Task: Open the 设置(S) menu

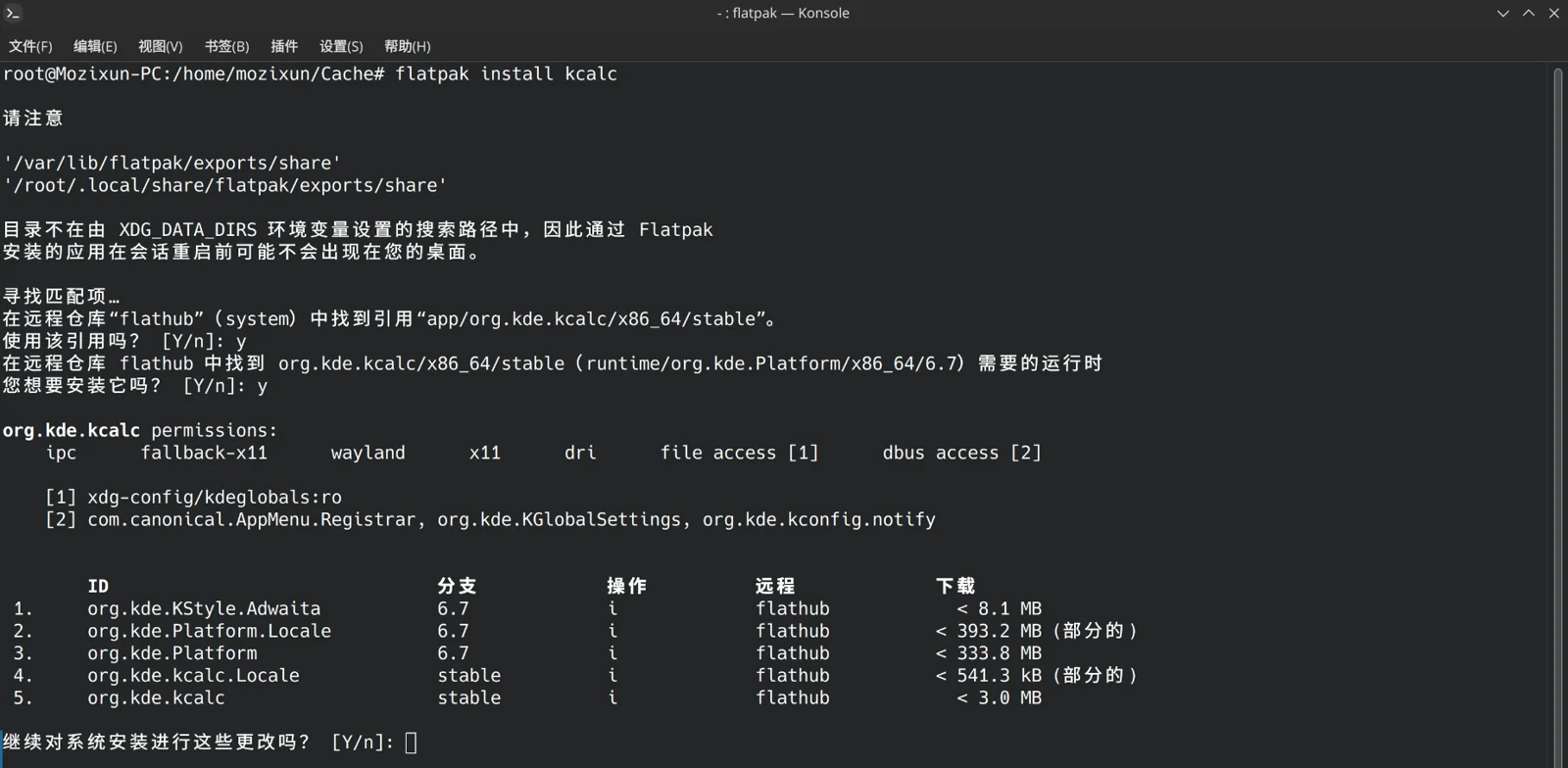Action: point(341,46)
